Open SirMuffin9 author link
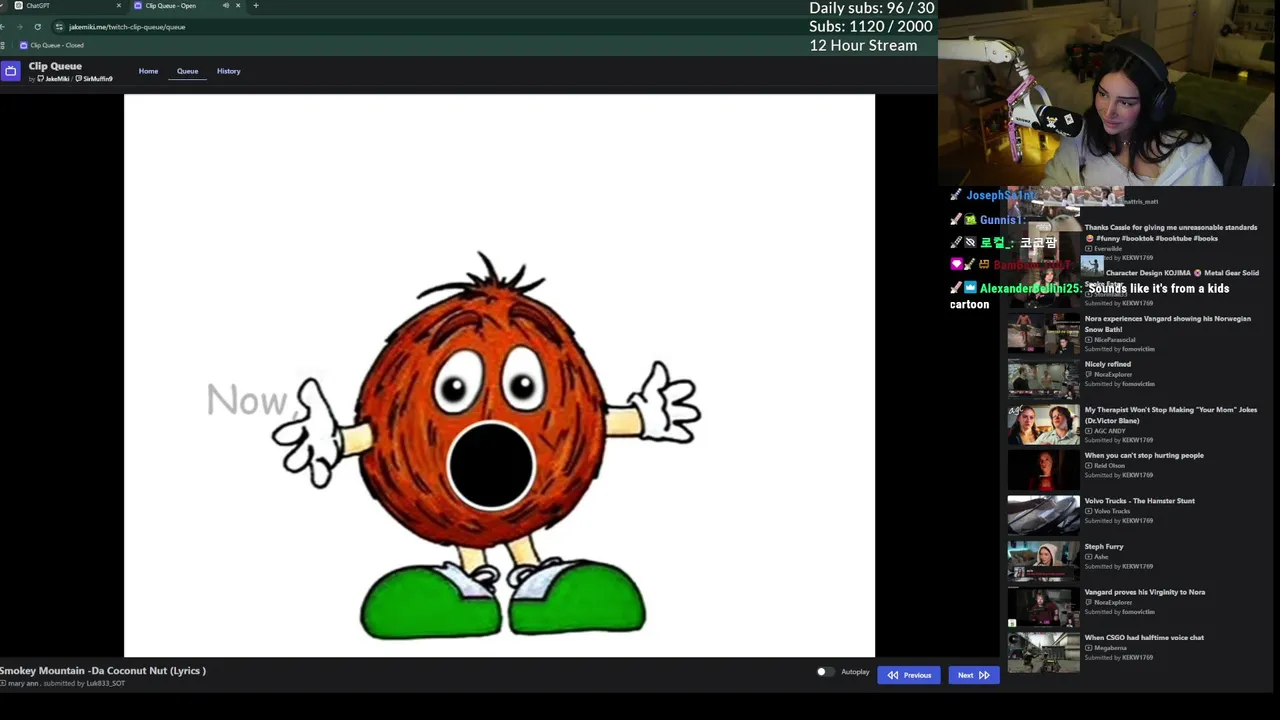Image resolution: width=1280 pixels, height=720 pixels. [94, 79]
